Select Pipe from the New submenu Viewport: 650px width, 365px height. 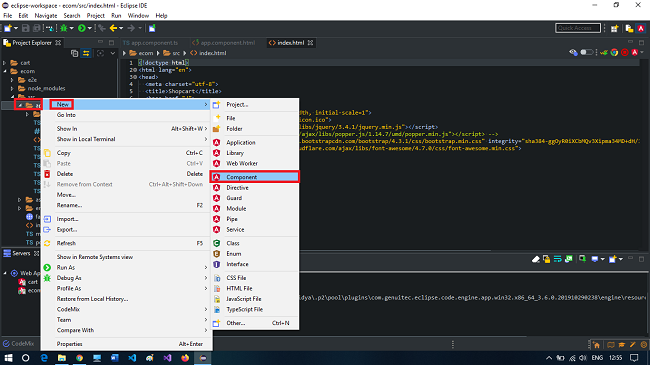[254, 219]
